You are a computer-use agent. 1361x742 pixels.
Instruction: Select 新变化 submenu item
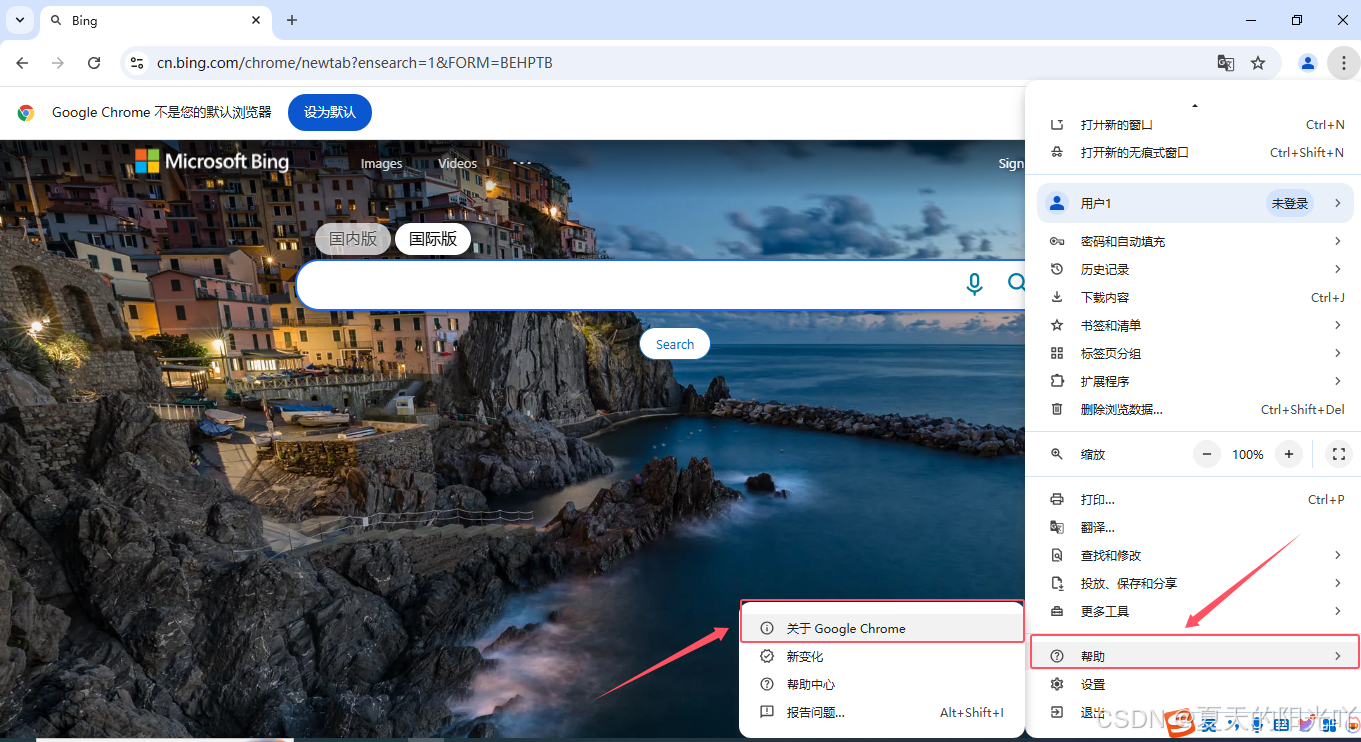(881, 656)
